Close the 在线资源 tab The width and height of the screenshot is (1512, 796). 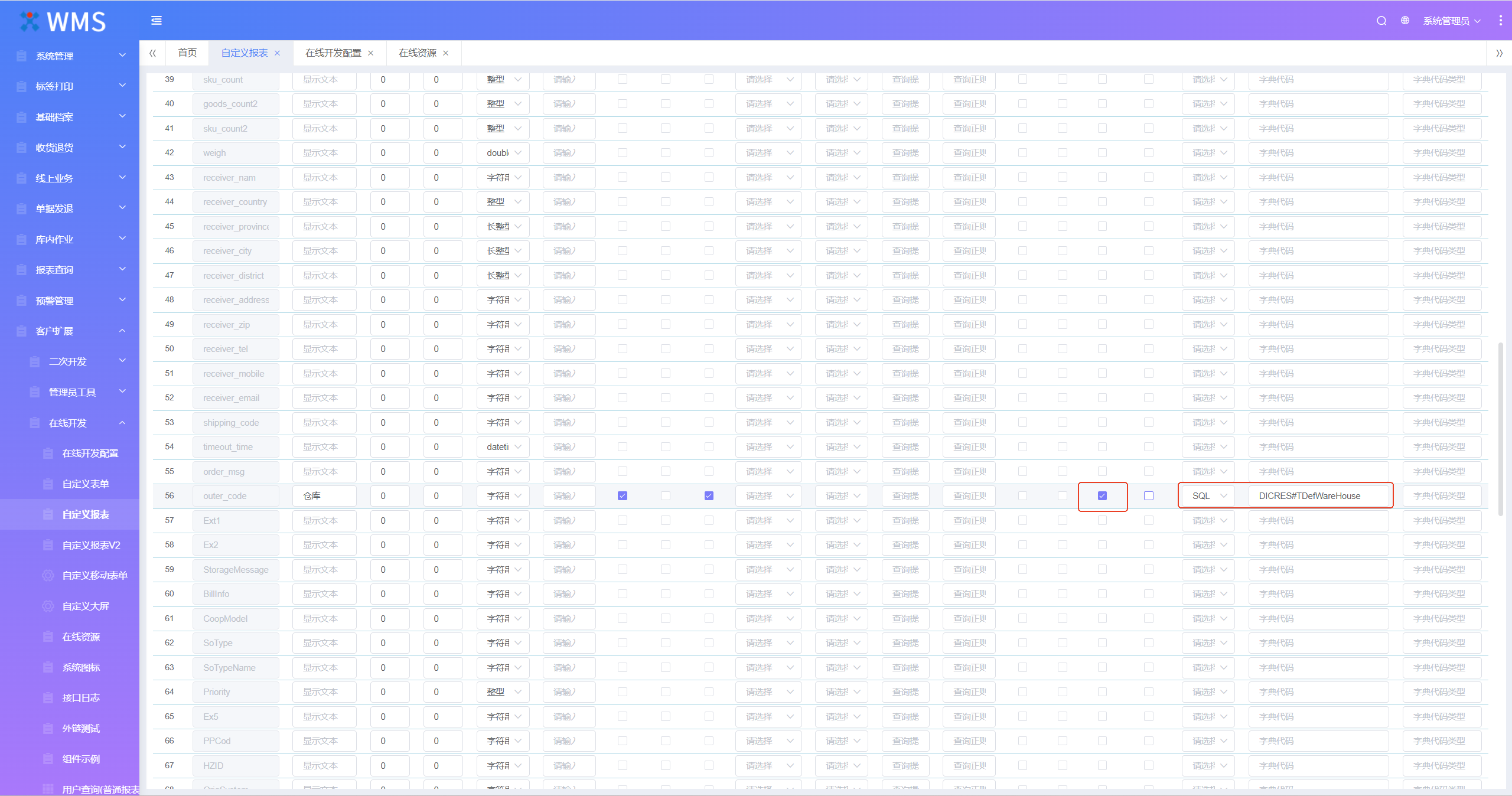point(446,53)
